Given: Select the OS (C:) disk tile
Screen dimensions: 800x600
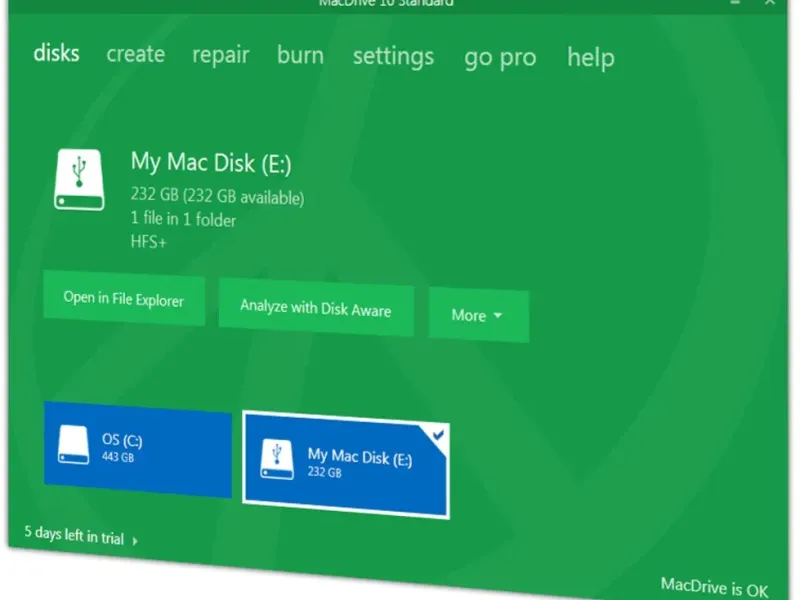Looking at the screenshot, I should tap(138, 449).
